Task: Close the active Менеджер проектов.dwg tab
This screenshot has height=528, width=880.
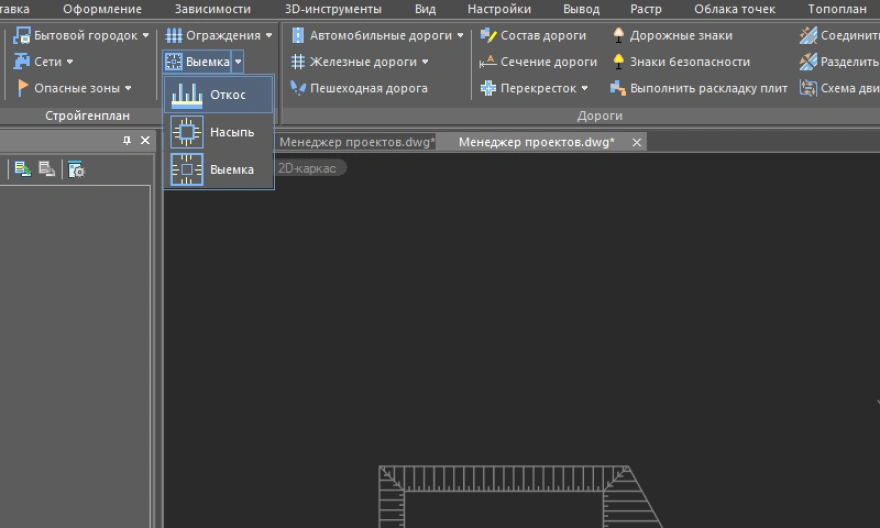Action: click(x=636, y=142)
